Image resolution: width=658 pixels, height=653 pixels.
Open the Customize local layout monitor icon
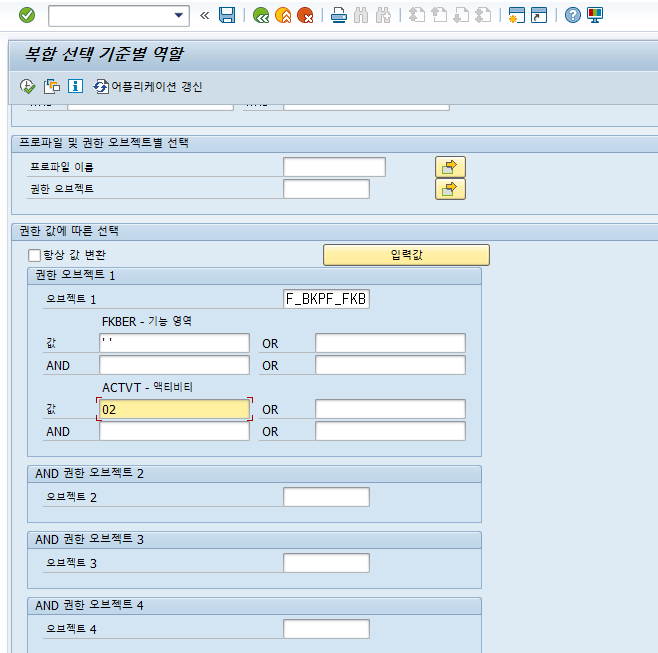[x=595, y=16]
